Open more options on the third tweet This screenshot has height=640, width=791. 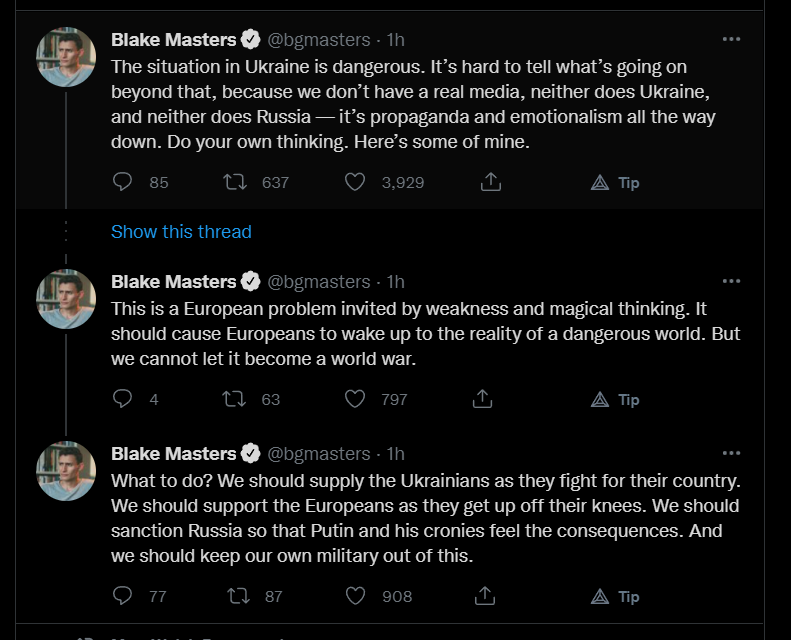(x=731, y=453)
